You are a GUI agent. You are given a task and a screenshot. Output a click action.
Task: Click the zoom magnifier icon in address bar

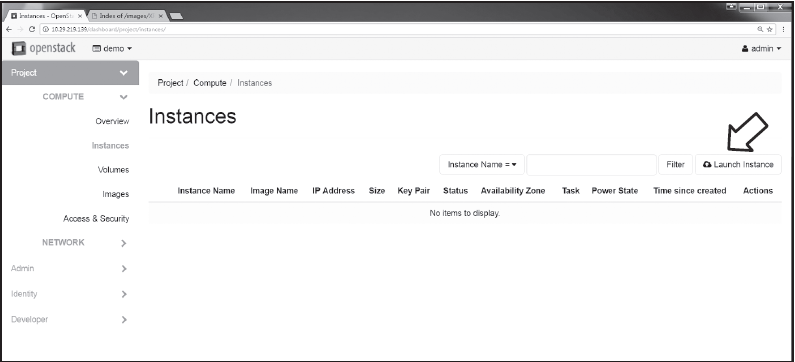(760, 29)
